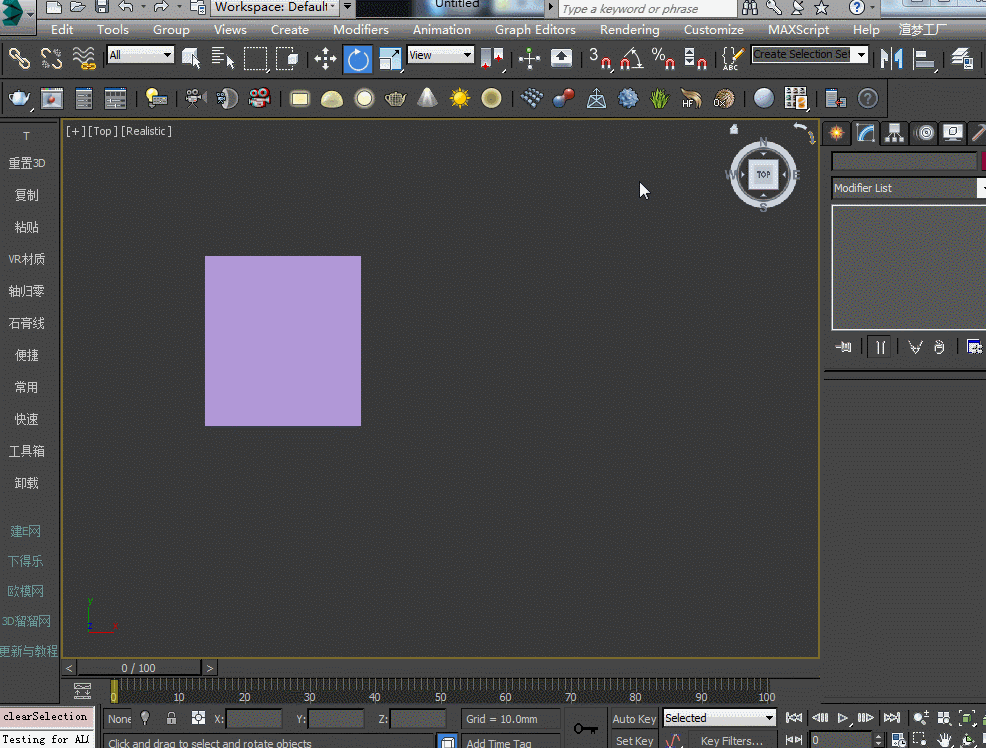Select the Select and Move tool

(x=325, y=58)
